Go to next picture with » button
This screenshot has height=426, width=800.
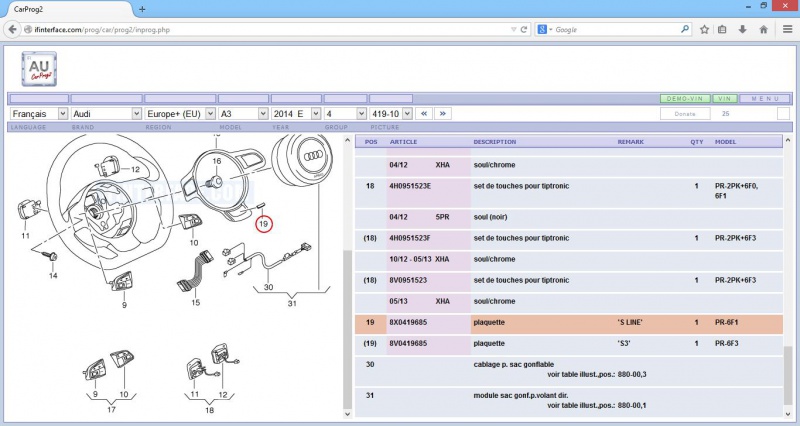pyautogui.click(x=443, y=114)
